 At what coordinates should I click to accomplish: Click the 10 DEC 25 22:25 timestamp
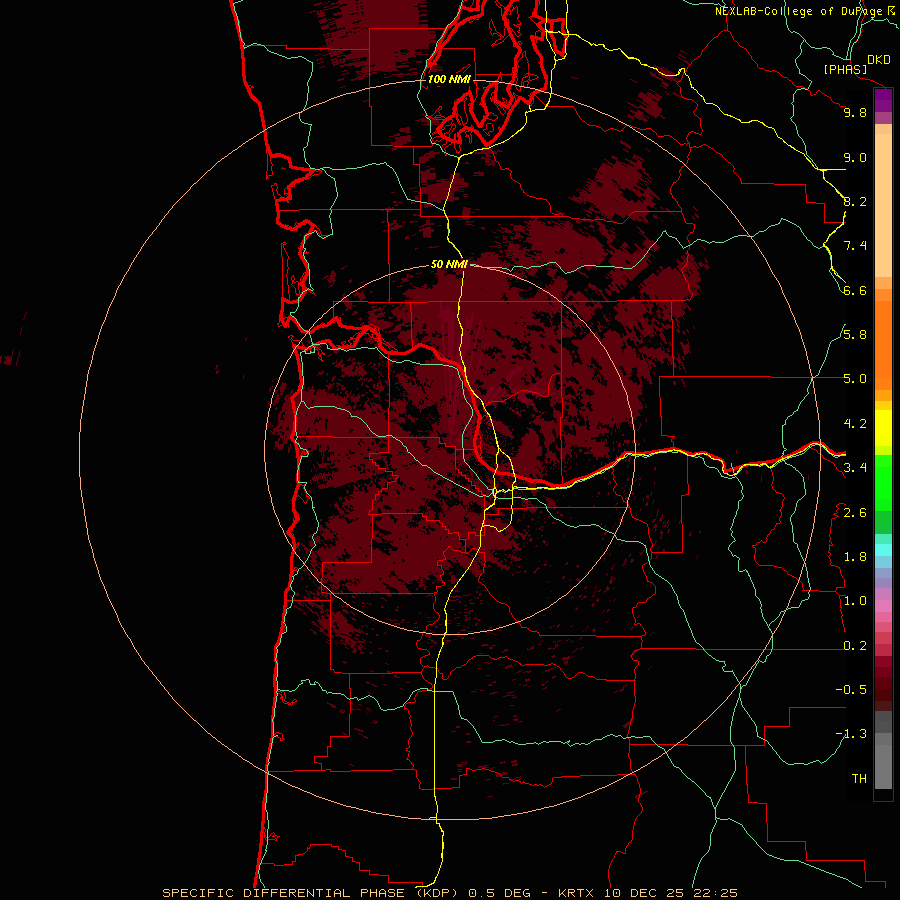point(670,893)
